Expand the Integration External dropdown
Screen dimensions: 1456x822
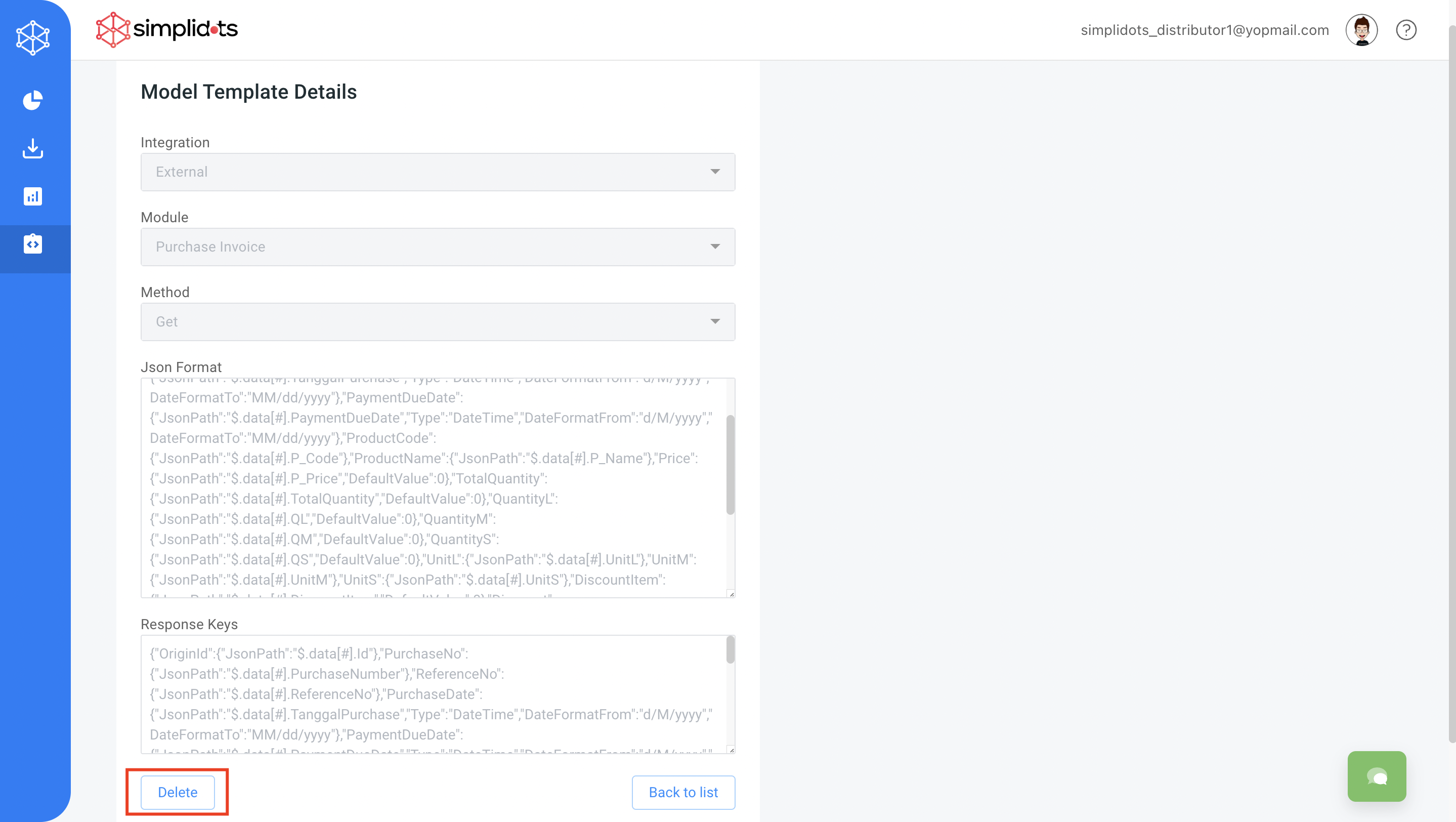(x=438, y=172)
